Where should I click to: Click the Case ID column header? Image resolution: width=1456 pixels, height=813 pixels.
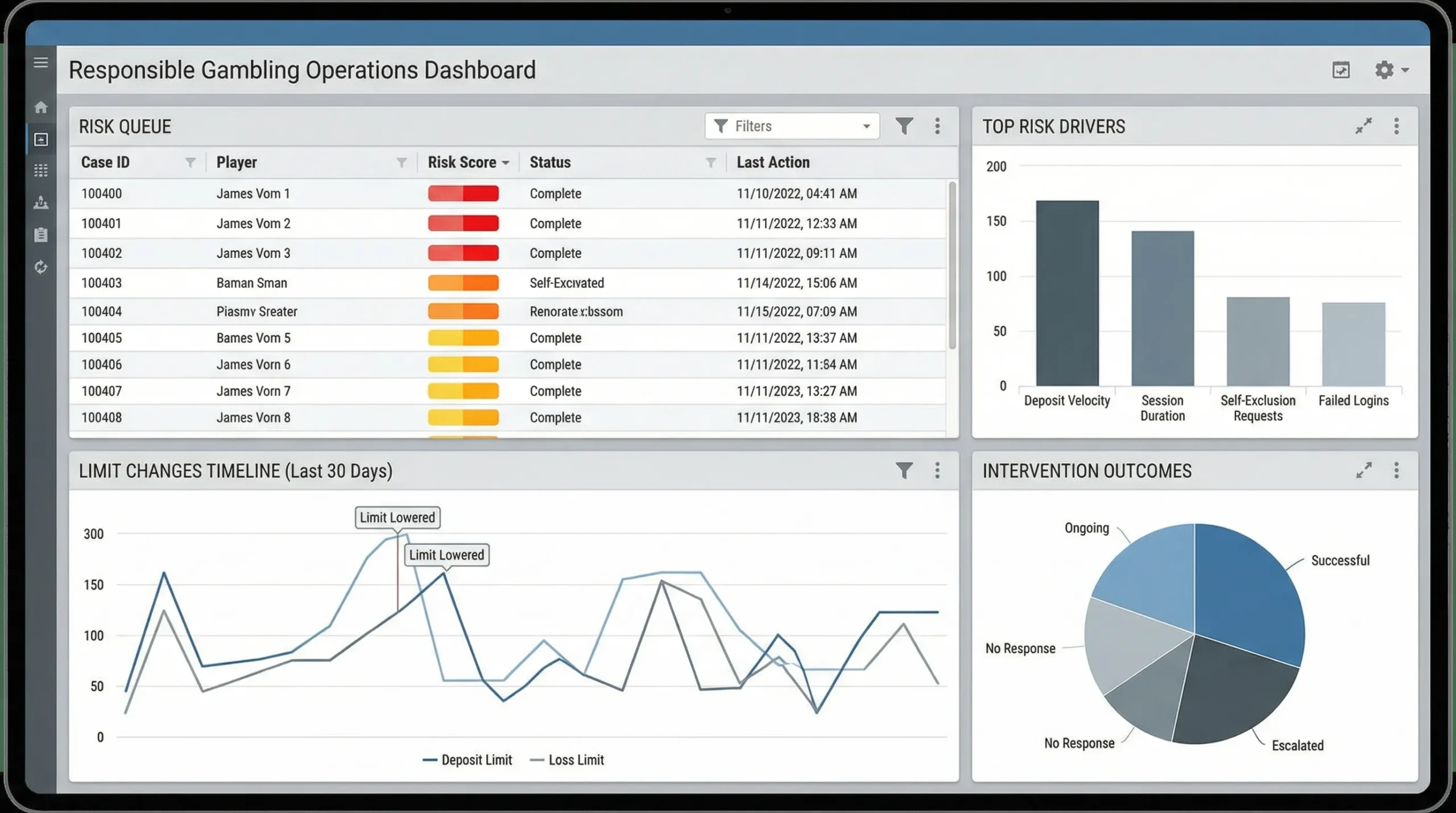point(105,162)
